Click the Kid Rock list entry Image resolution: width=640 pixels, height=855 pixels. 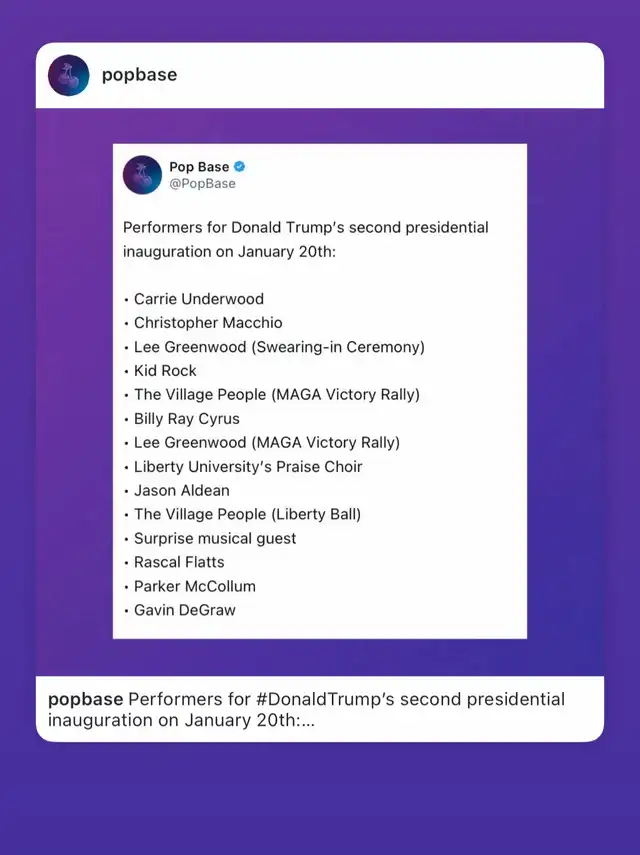click(x=165, y=371)
